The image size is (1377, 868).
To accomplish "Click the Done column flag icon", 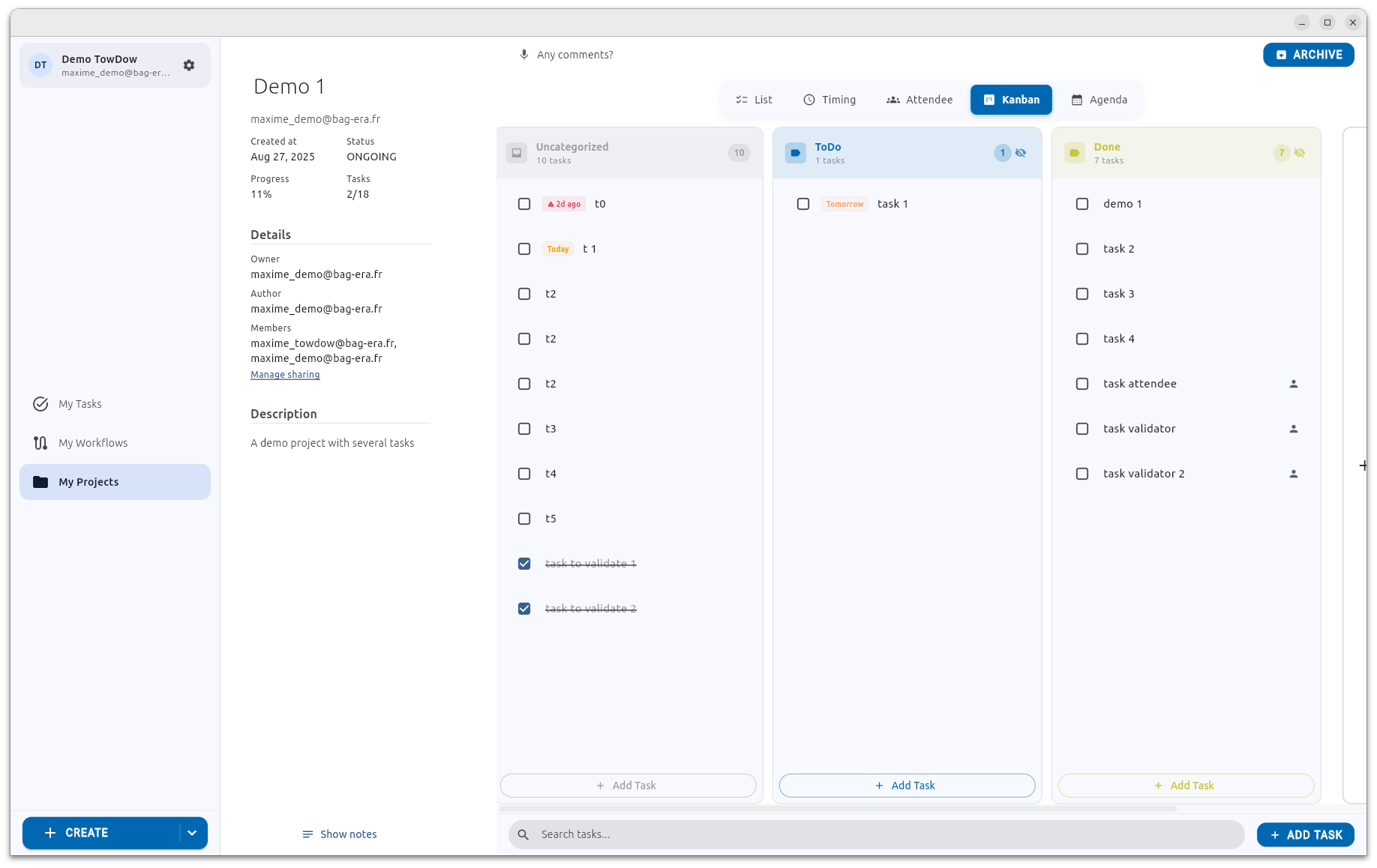I will [x=1074, y=152].
